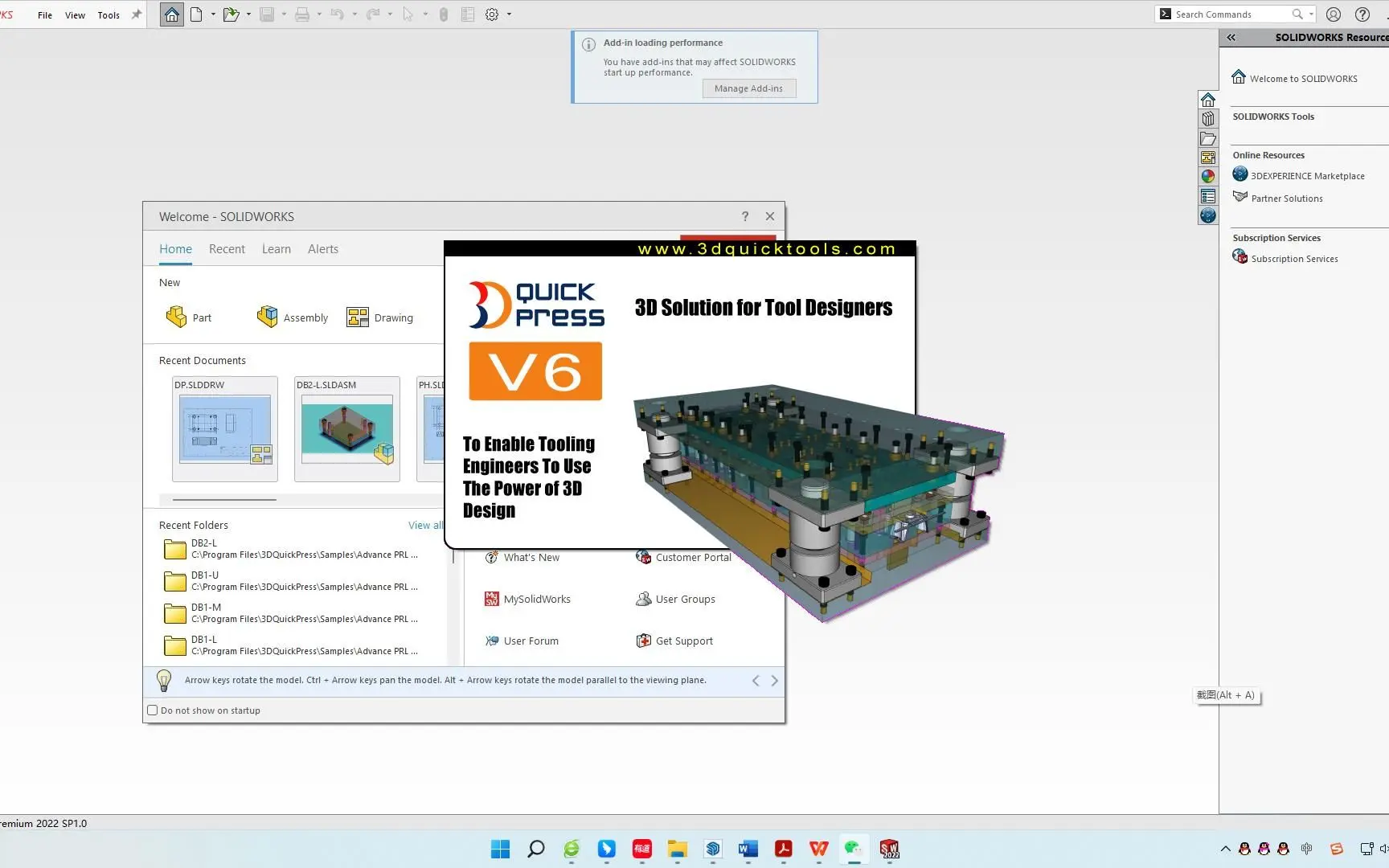This screenshot has width=1389, height=868.
Task: Collapse the SOLIDWORKS Resources task pane
Action: 1231,37
